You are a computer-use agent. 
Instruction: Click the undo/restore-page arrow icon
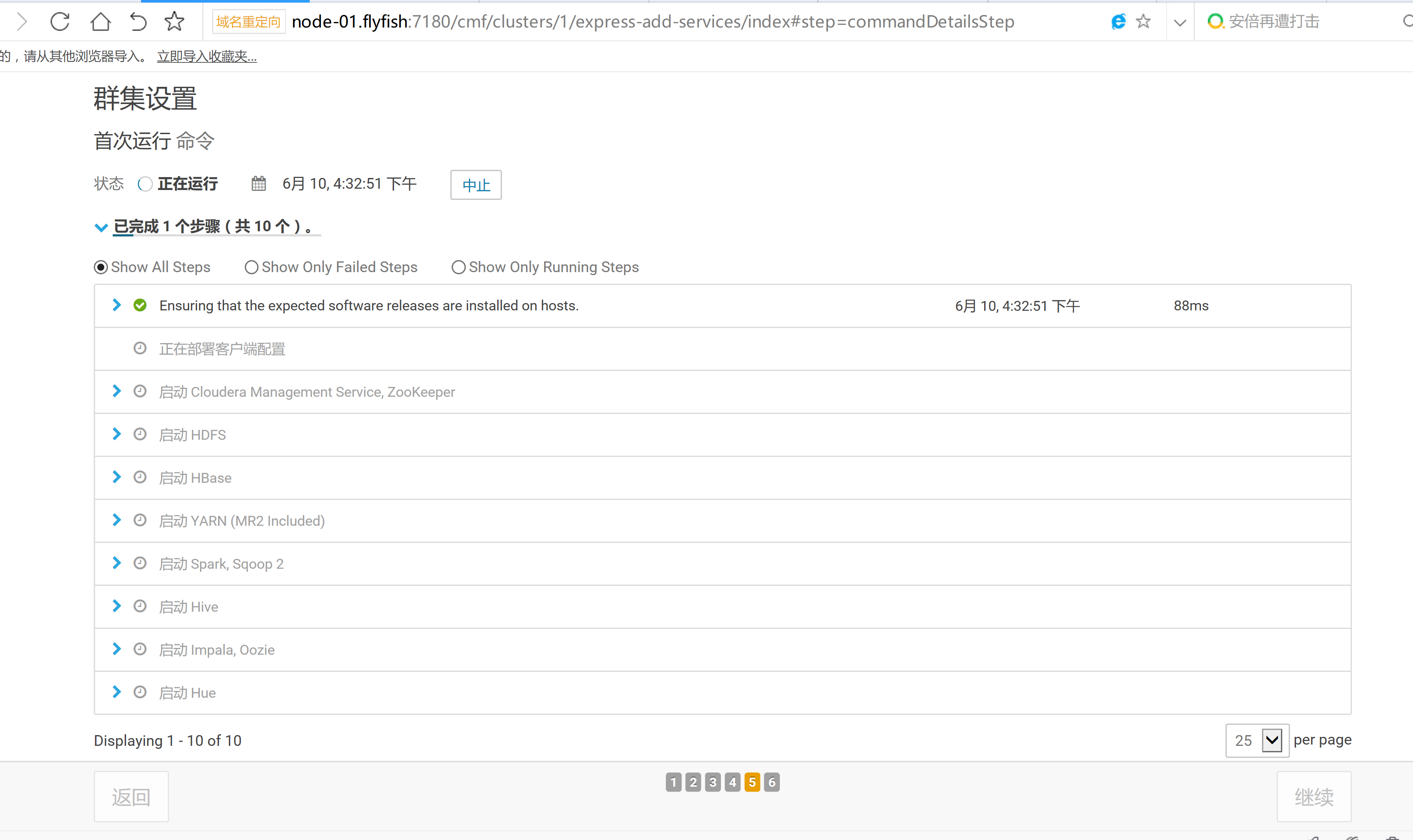138,21
